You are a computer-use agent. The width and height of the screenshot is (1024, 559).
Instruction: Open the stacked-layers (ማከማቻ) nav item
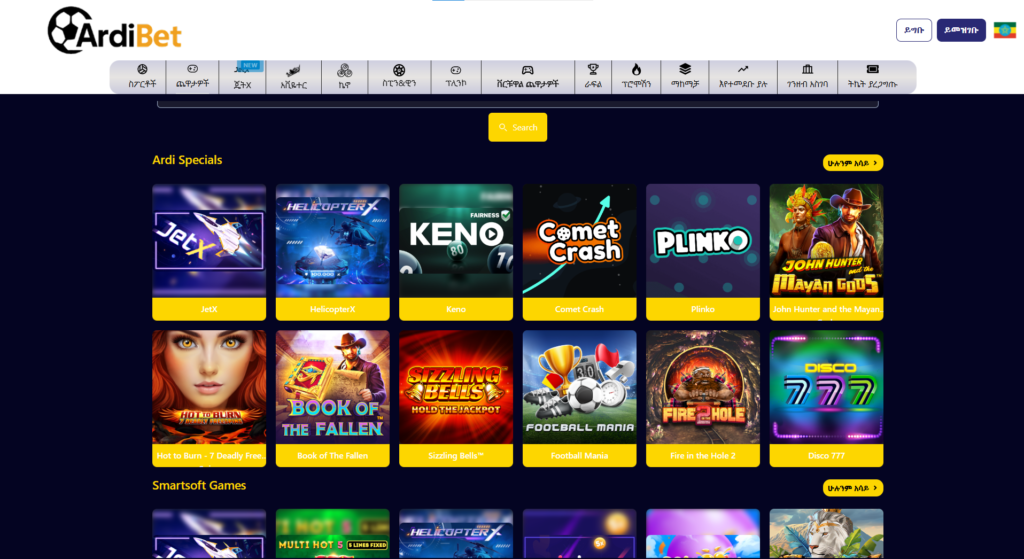[x=684, y=77]
